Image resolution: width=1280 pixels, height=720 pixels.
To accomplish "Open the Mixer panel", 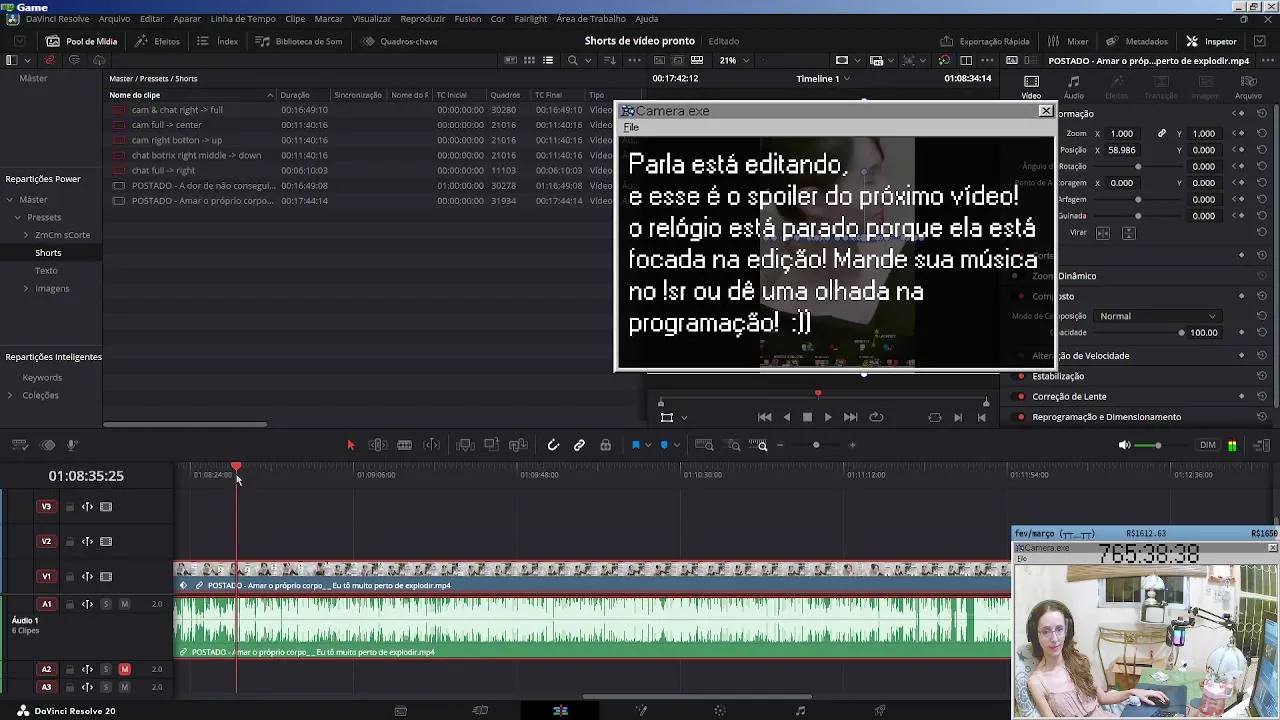I will tap(1068, 41).
